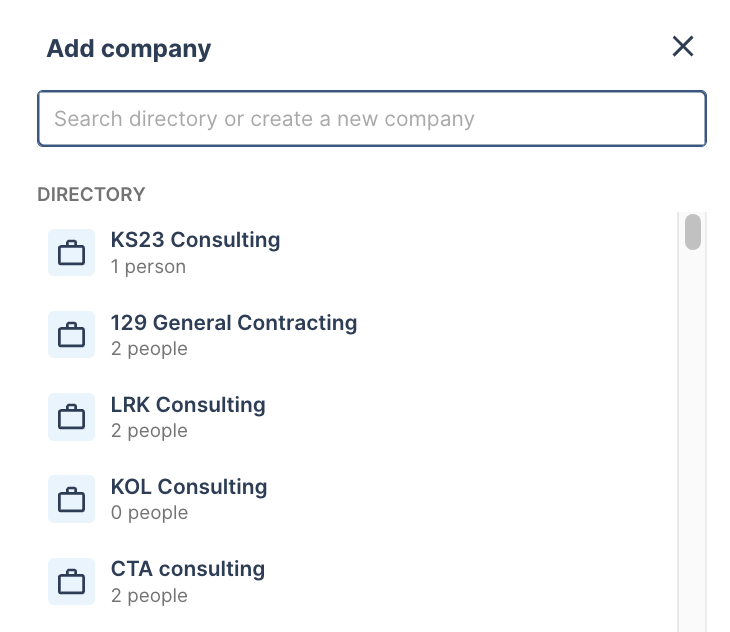730x632 pixels.
Task: Click the '1 person' label under KS23 Consulting
Action: click(148, 267)
